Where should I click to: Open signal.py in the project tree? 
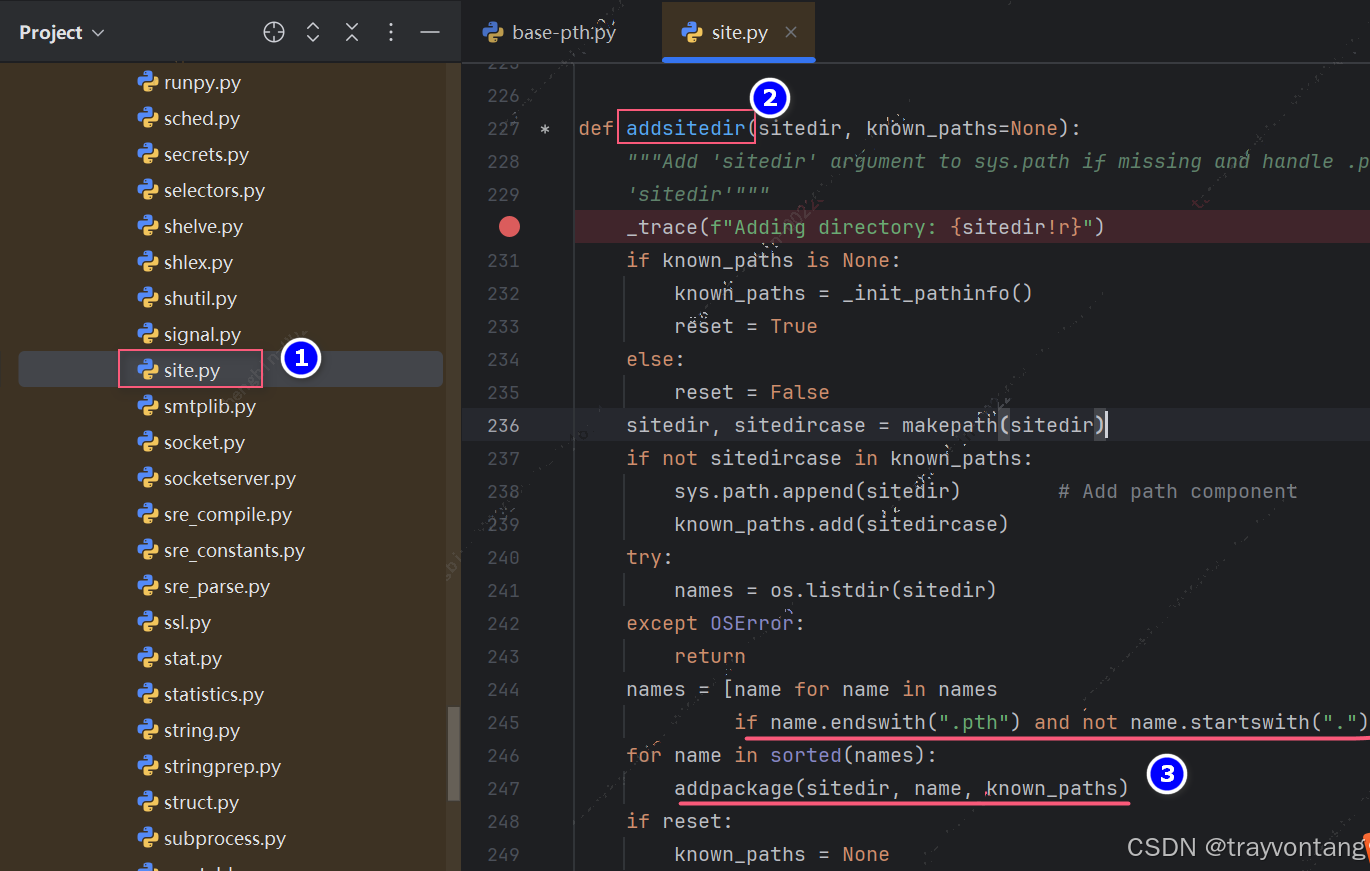[x=188, y=335]
